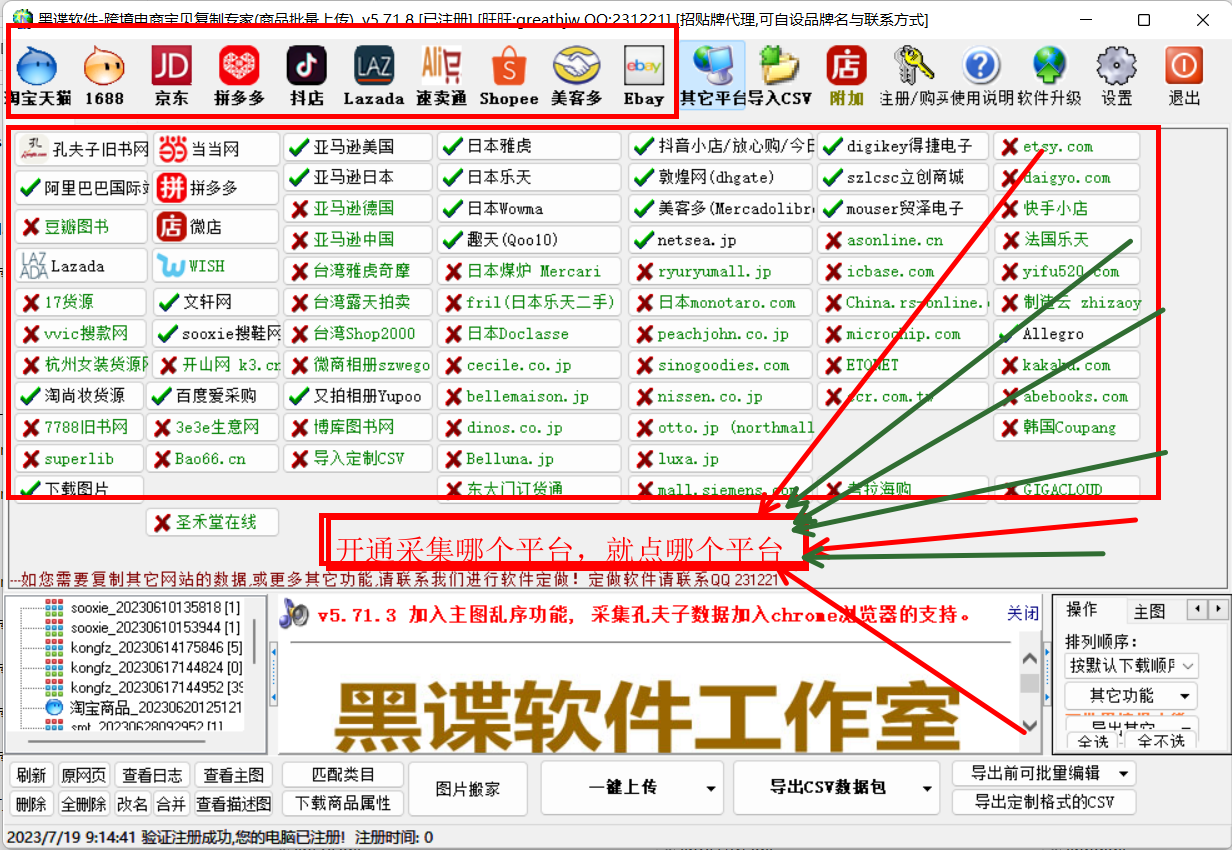1232x850 pixels.
Task: Start 软件升级 from the toolbar
Action: [x=1049, y=76]
